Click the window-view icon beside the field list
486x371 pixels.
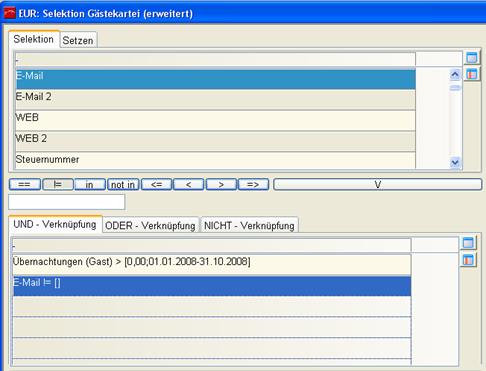click(471, 58)
